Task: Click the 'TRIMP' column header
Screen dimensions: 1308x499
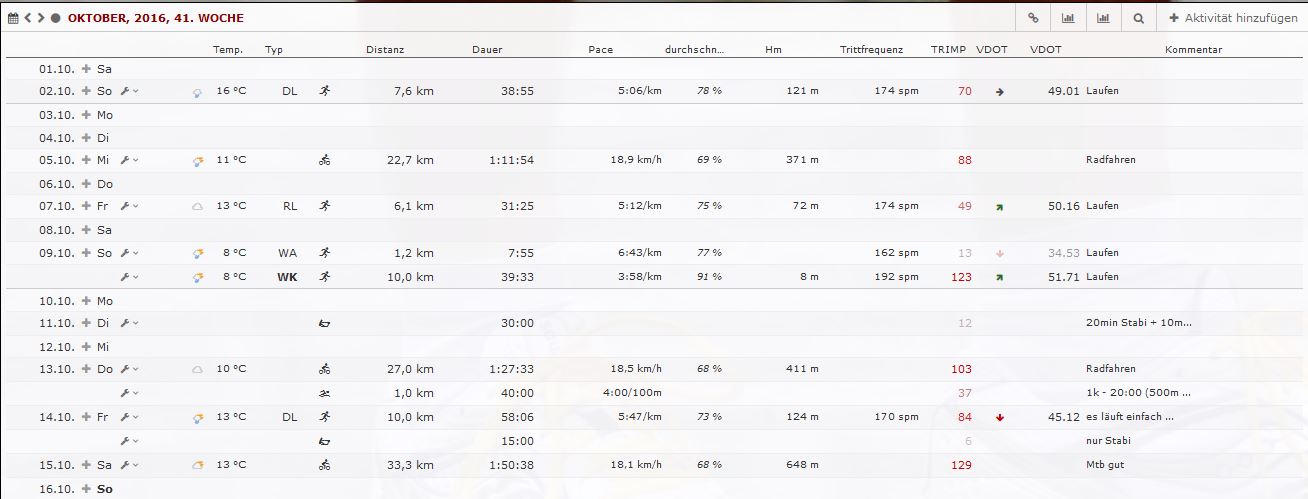Action: pyautogui.click(x=948, y=49)
